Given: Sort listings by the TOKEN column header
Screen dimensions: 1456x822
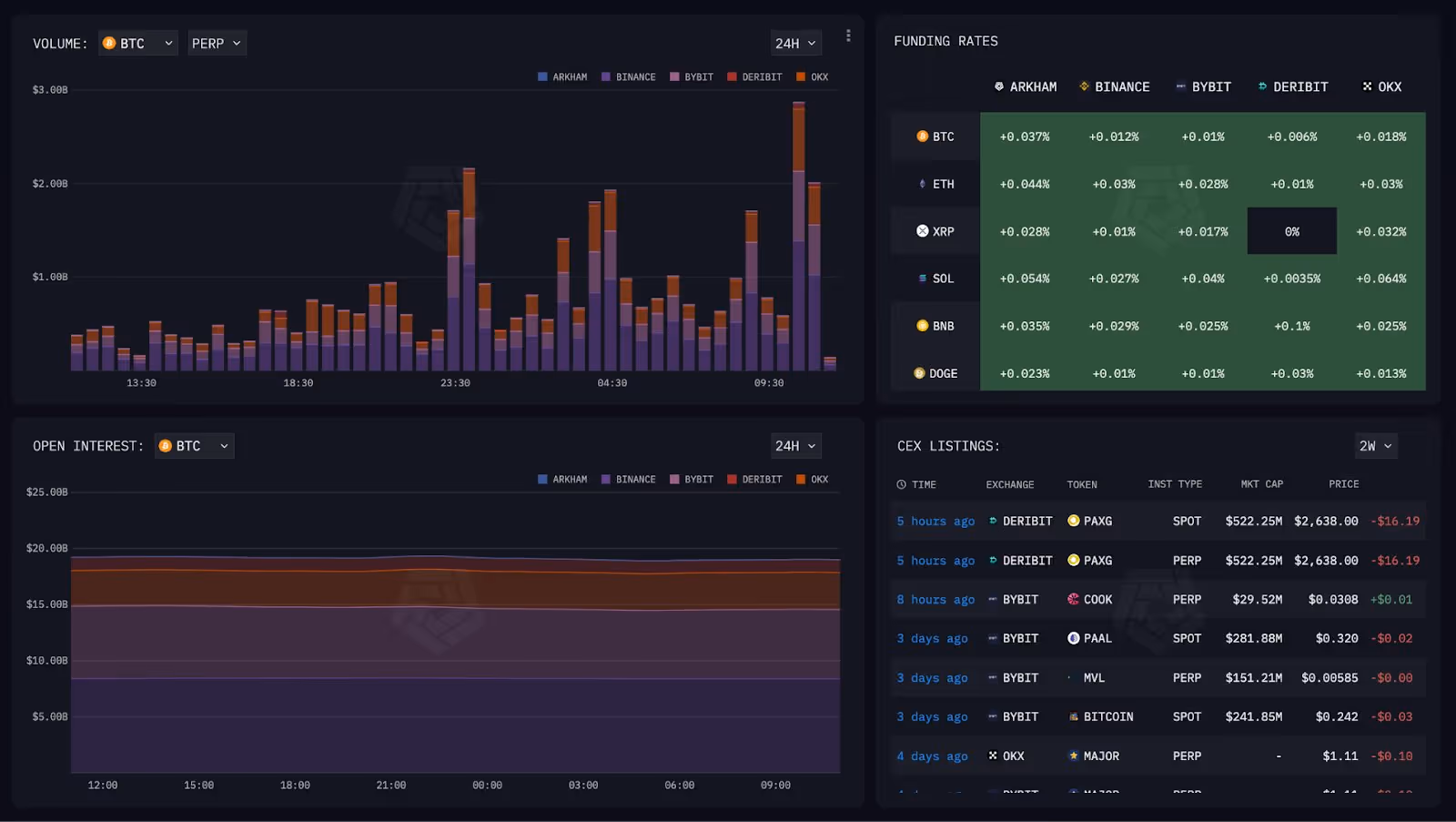Looking at the screenshot, I should (x=1082, y=484).
